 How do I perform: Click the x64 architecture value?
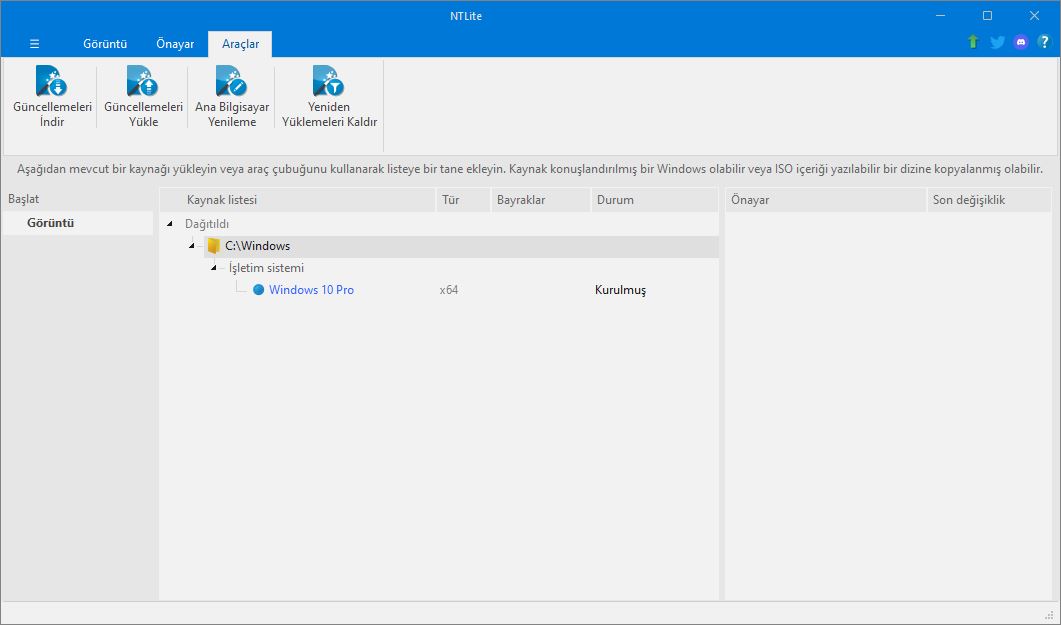[x=449, y=290]
